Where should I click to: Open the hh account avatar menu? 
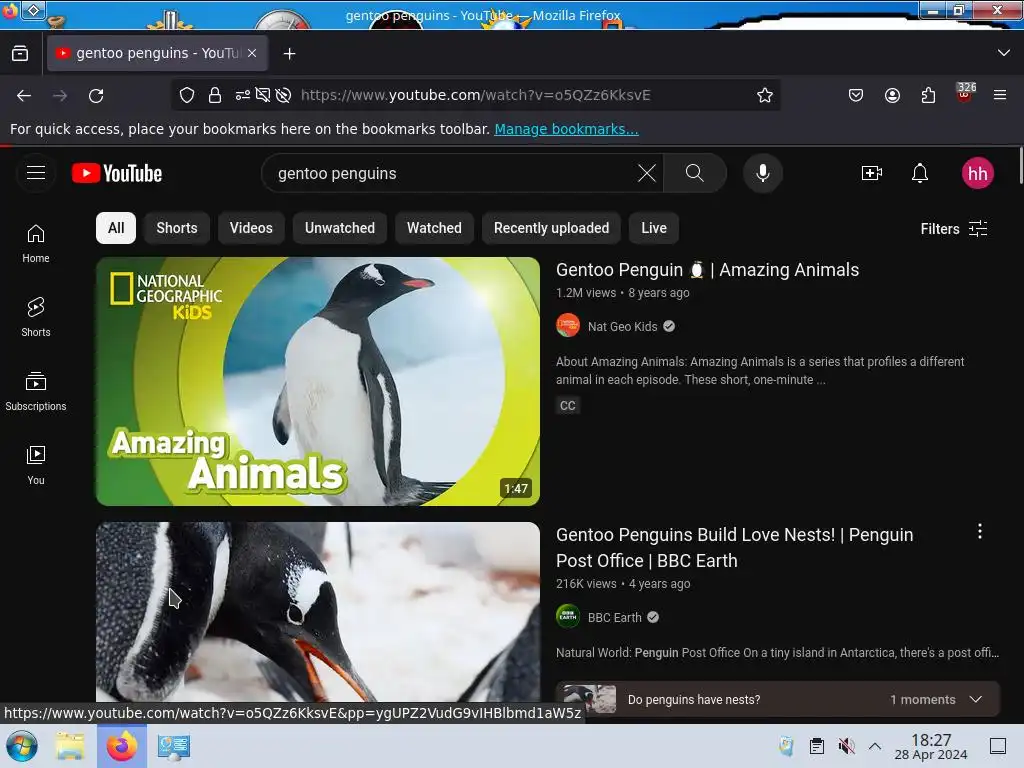pyautogui.click(x=977, y=173)
